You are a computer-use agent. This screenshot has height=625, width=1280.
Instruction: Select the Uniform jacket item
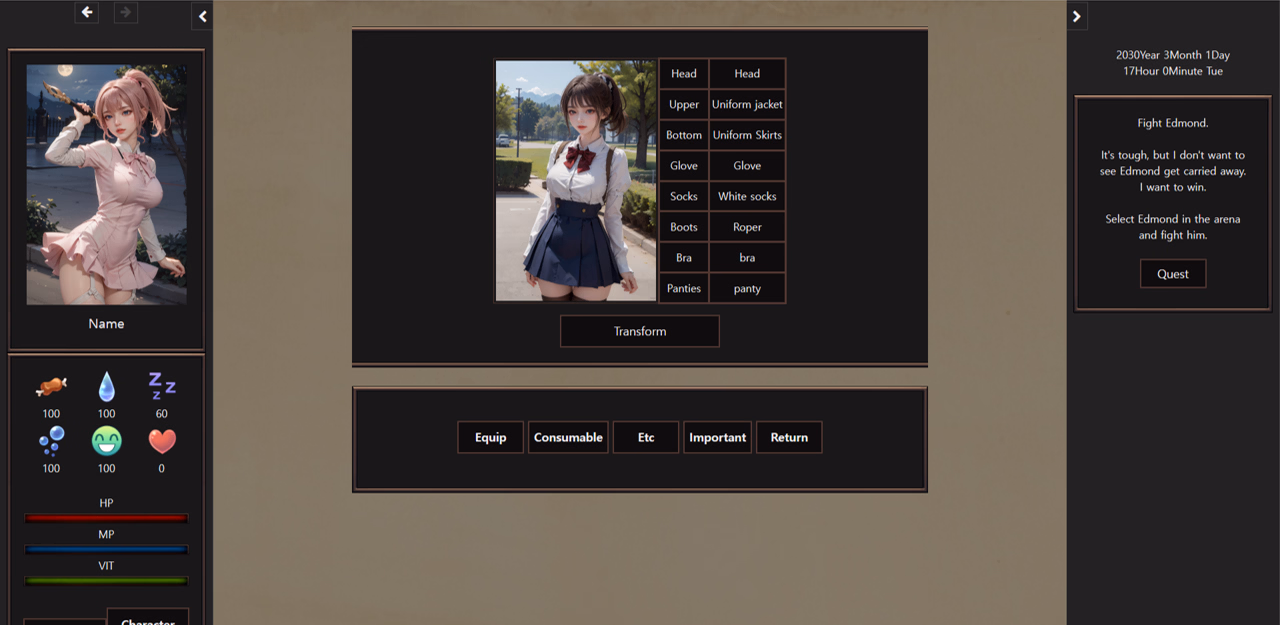click(x=747, y=104)
